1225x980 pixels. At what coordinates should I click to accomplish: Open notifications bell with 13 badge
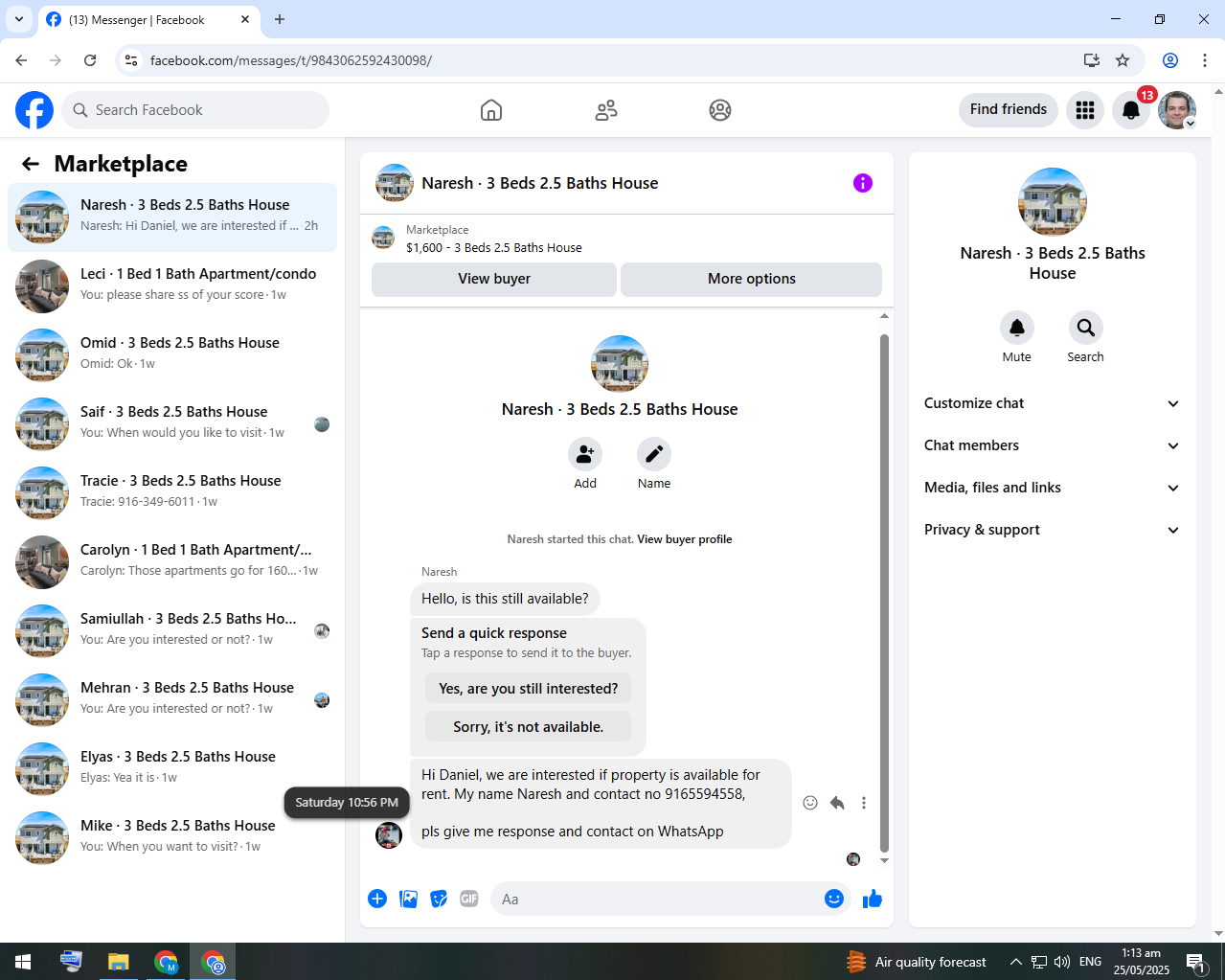(1131, 110)
